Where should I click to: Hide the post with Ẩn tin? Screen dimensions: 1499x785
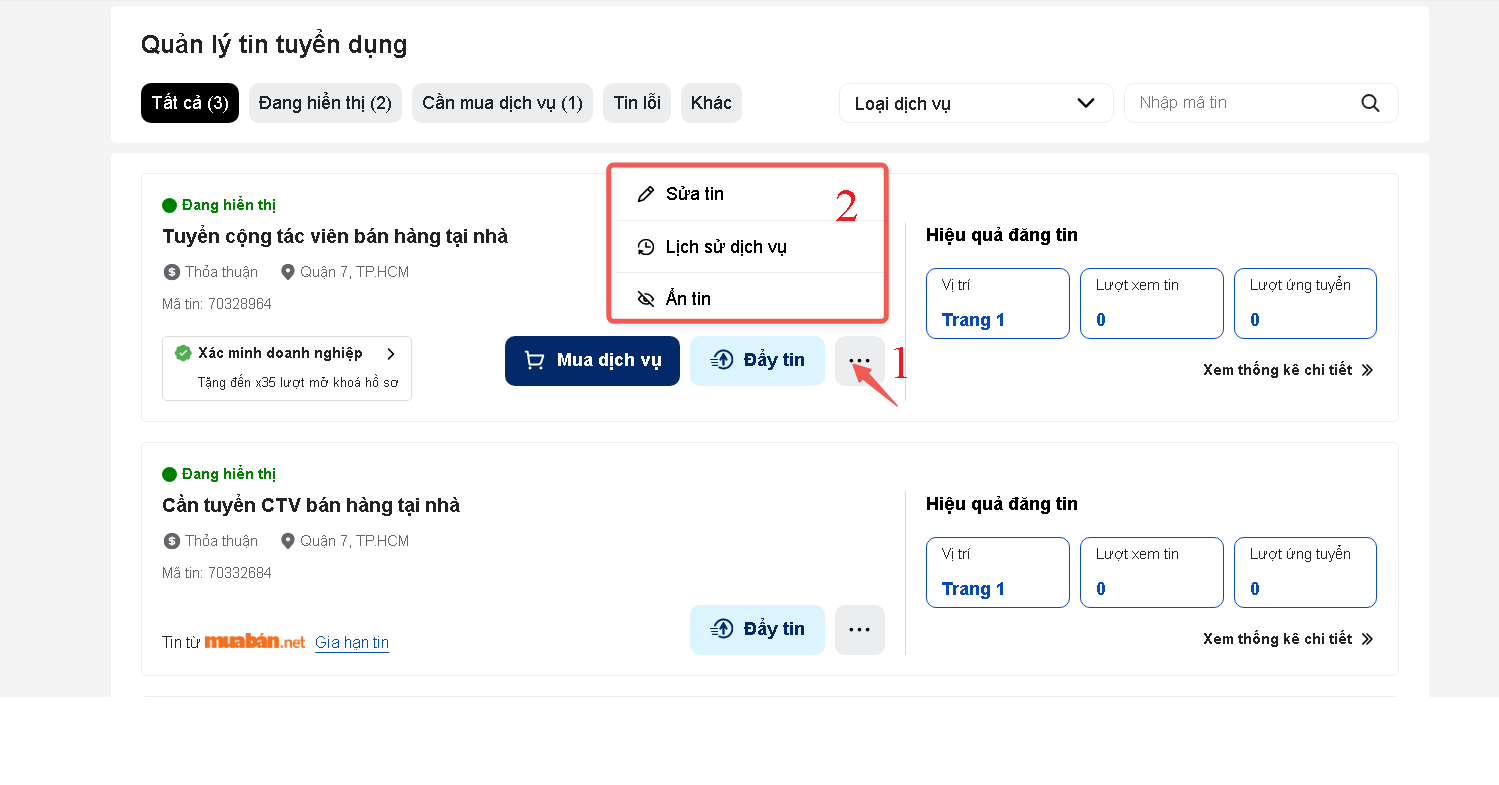point(688,299)
